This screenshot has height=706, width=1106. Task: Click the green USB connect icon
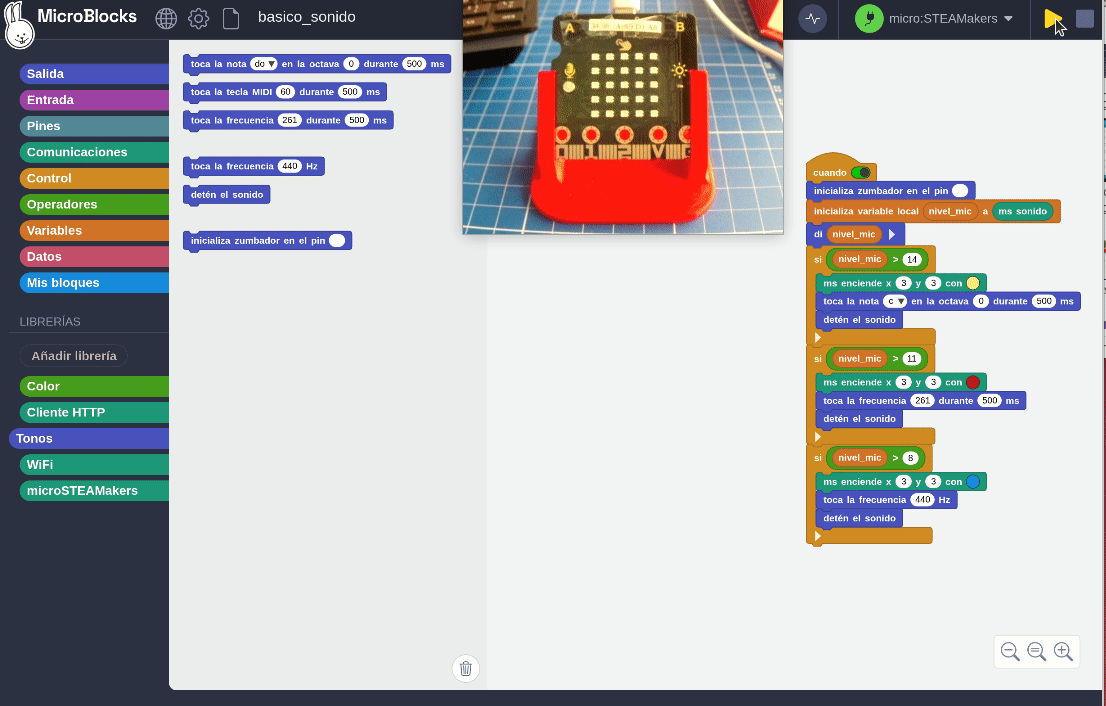pos(869,18)
